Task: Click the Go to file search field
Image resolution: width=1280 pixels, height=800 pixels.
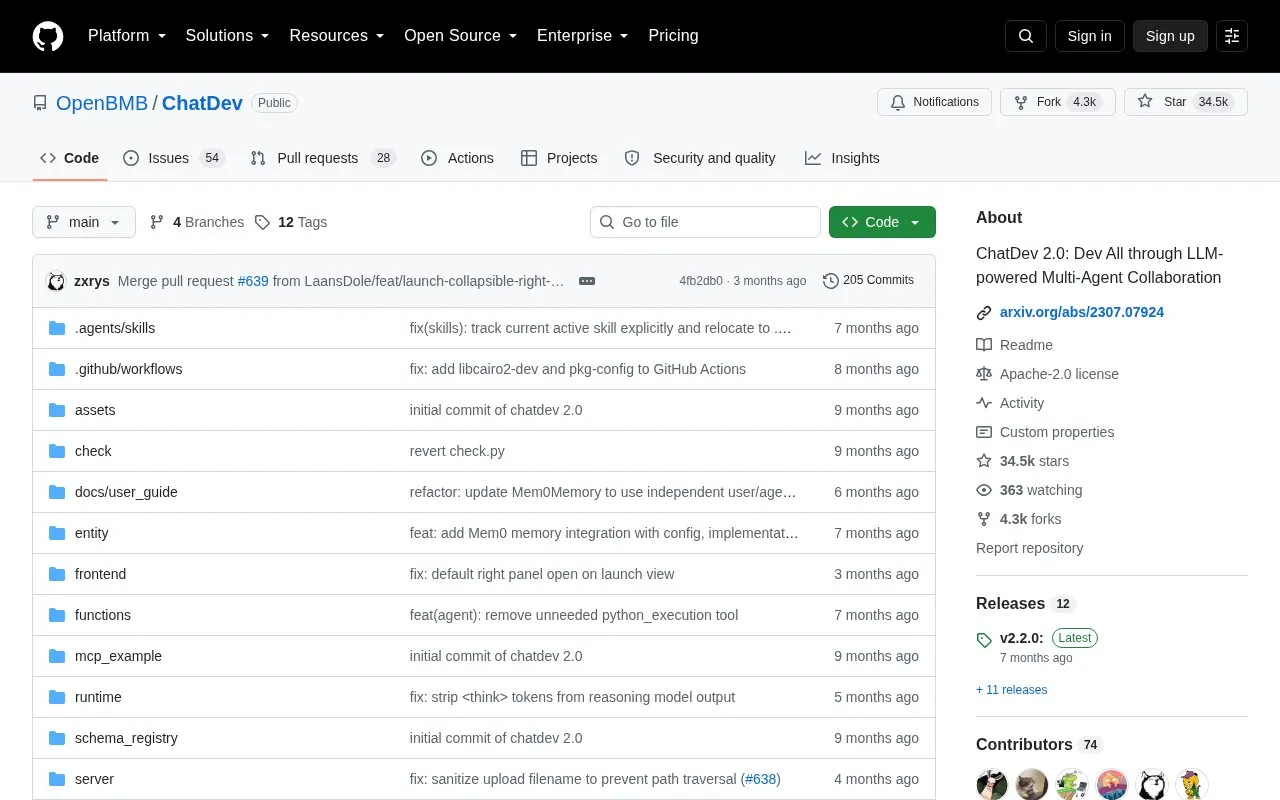Action: [705, 222]
